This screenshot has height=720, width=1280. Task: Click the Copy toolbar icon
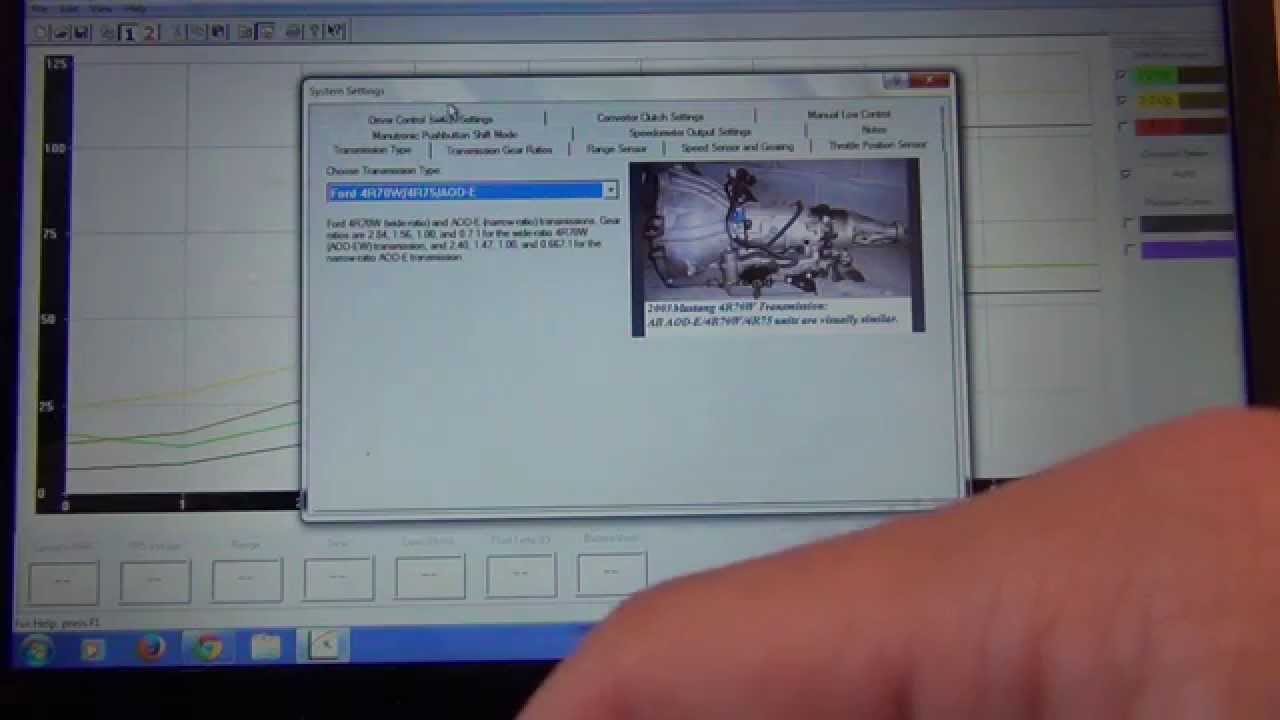pyautogui.click(x=198, y=33)
